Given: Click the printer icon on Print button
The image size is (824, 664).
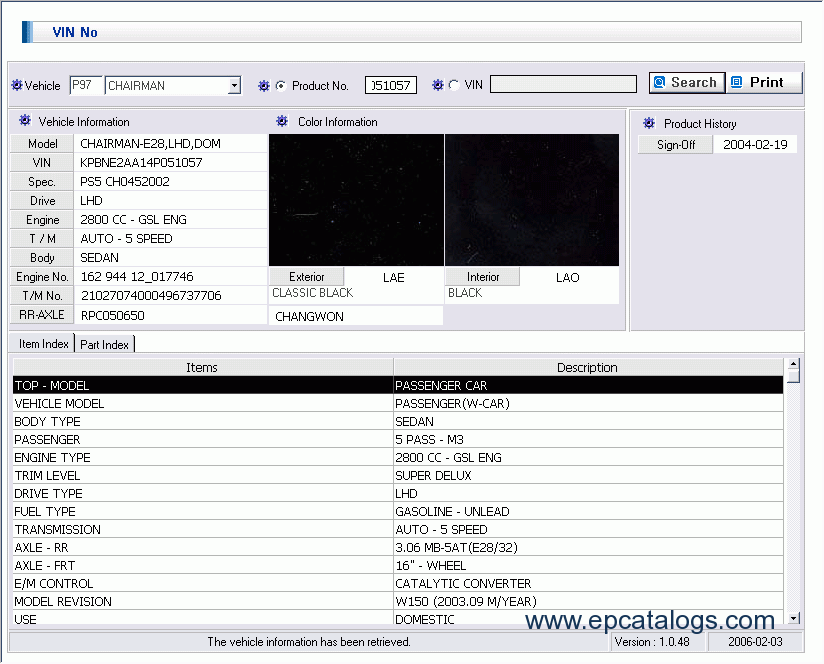Looking at the screenshot, I should [x=737, y=82].
